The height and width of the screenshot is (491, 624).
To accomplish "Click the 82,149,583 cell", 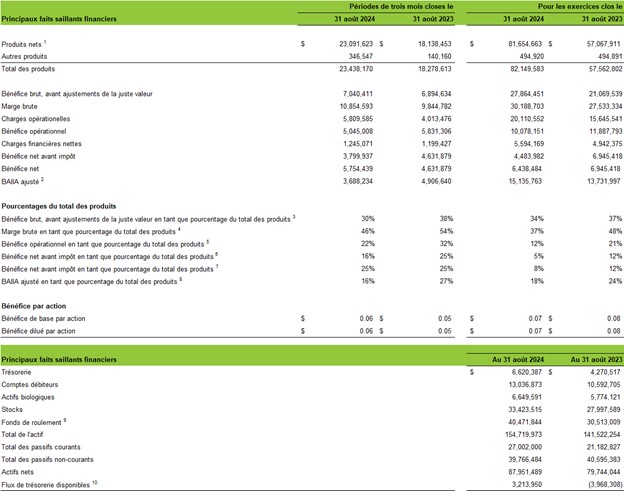I will pyautogui.click(x=527, y=69).
